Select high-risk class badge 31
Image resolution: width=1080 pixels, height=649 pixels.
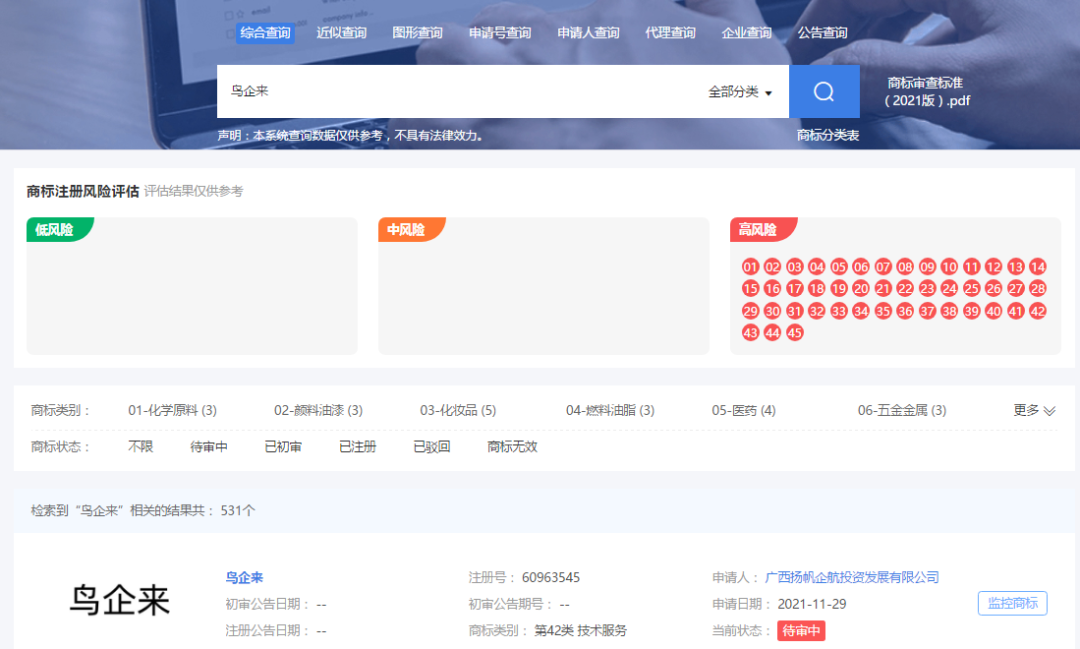tap(794, 311)
